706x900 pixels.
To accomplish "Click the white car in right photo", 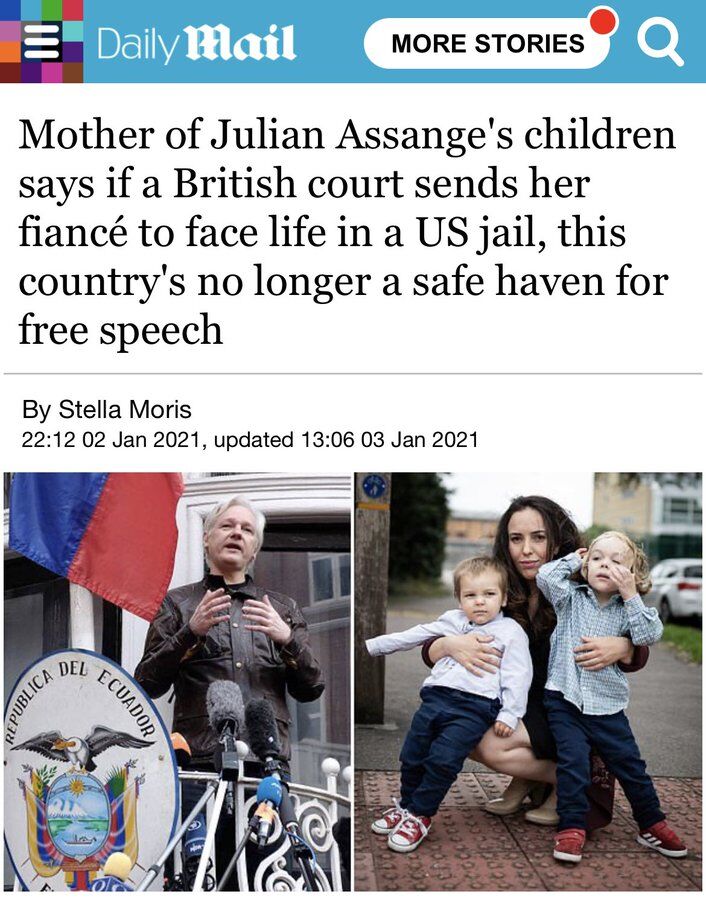I will (675, 590).
